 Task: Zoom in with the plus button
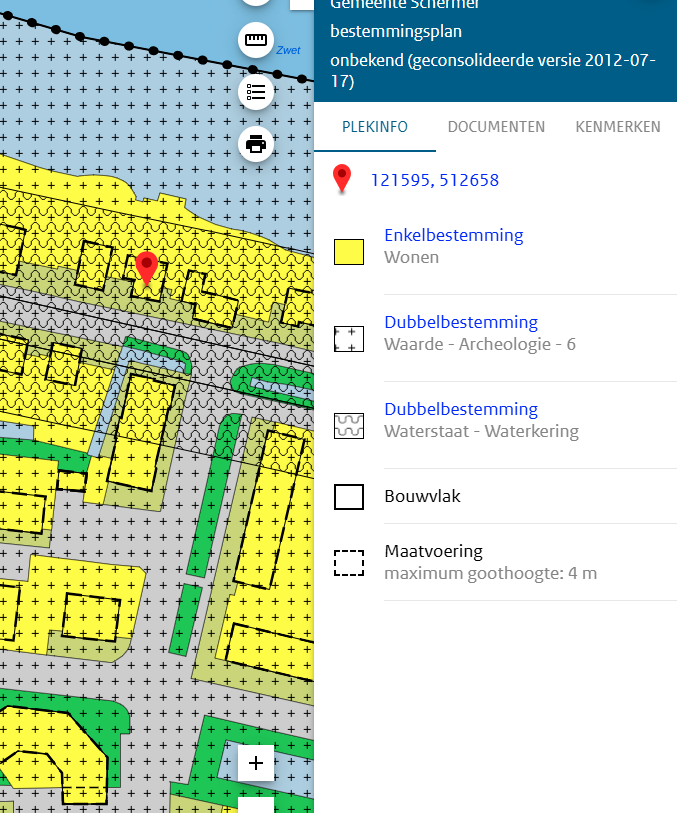point(256,763)
